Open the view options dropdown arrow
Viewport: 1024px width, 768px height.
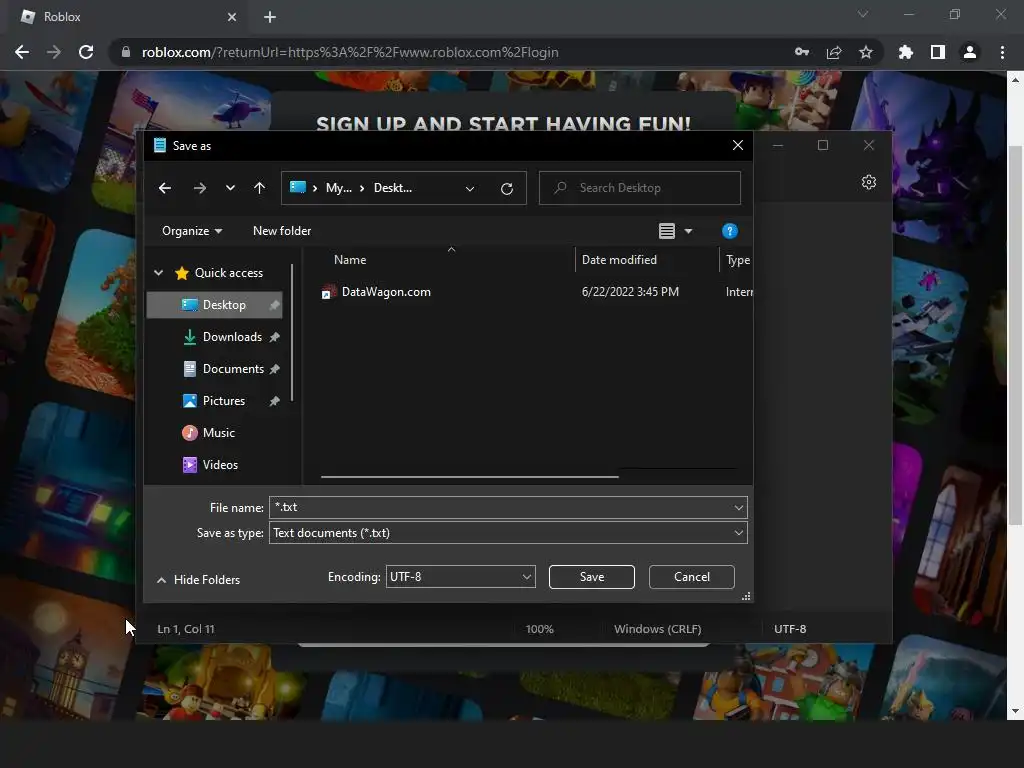pyautogui.click(x=688, y=231)
